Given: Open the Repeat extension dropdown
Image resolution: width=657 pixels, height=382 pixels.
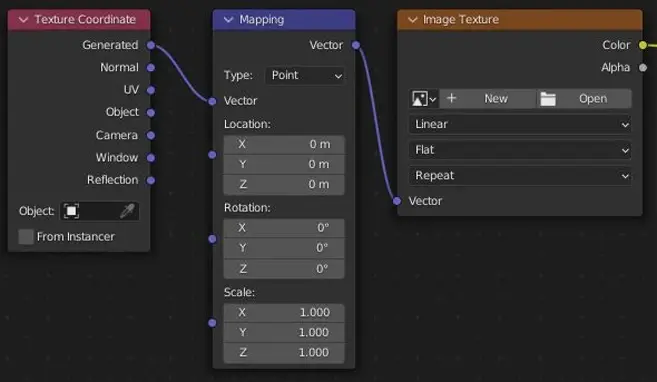Looking at the screenshot, I should 520,176.
